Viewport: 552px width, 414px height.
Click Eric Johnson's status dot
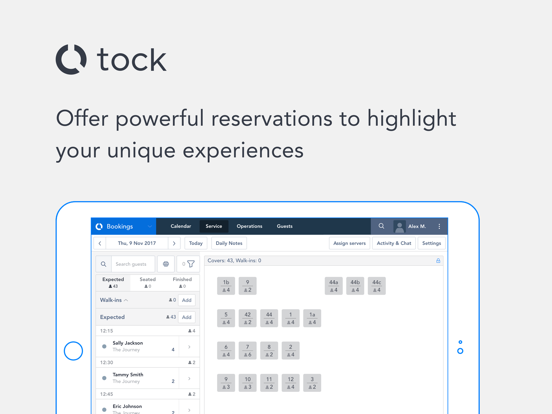pos(104,409)
